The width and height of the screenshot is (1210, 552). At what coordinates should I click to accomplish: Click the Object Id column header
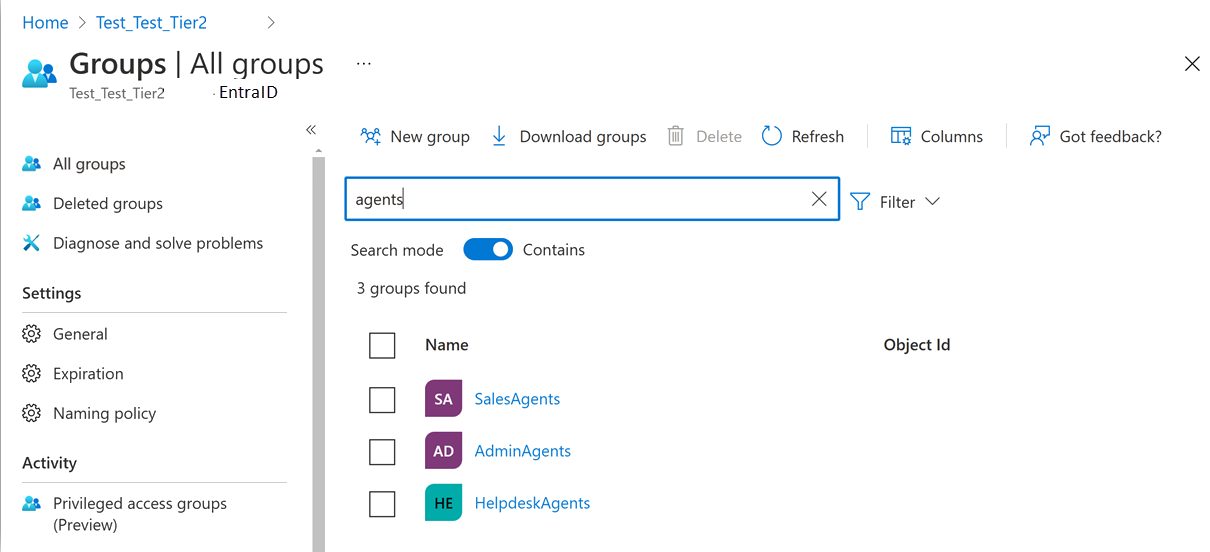(x=917, y=345)
